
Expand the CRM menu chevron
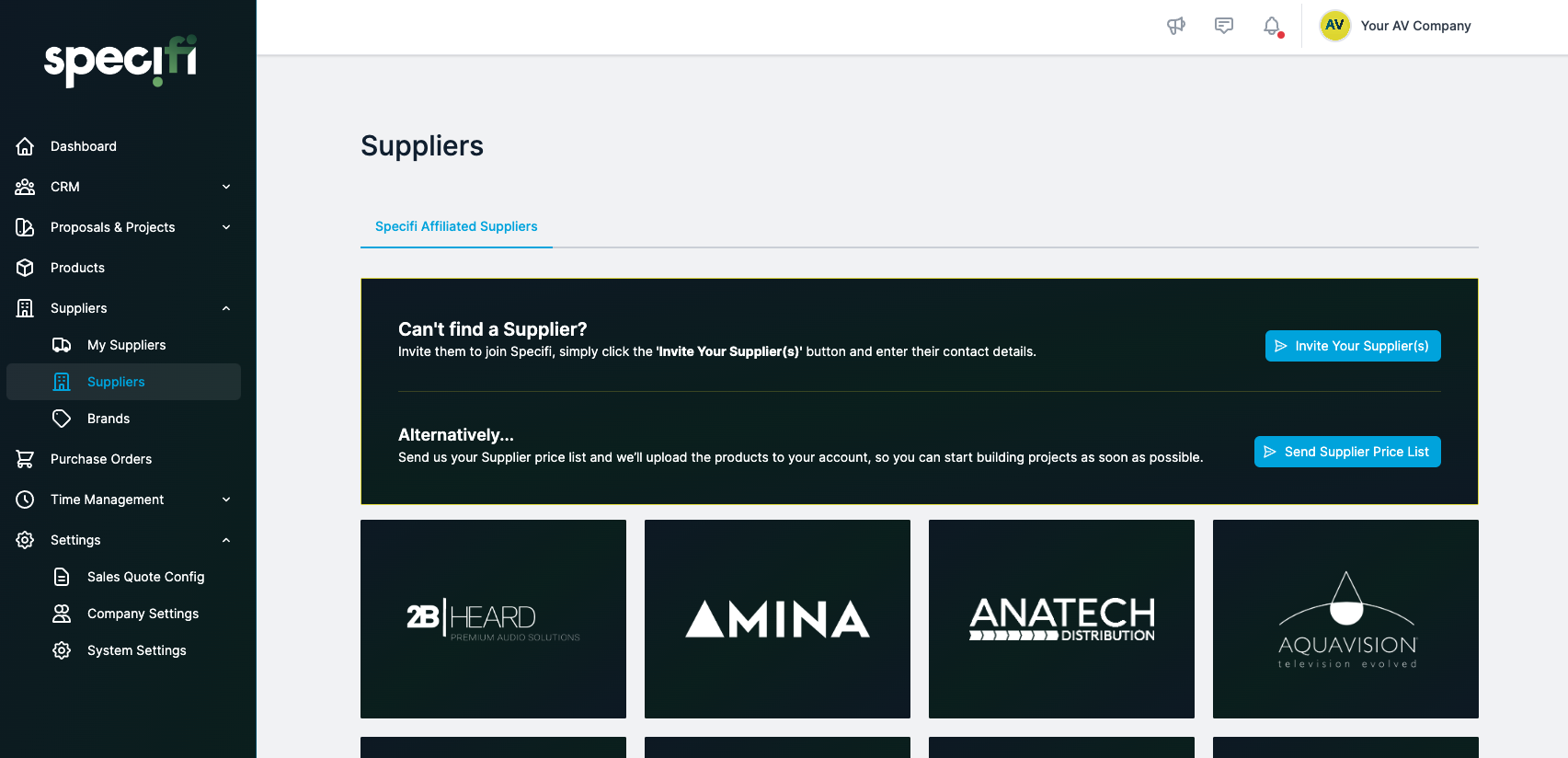point(226,187)
